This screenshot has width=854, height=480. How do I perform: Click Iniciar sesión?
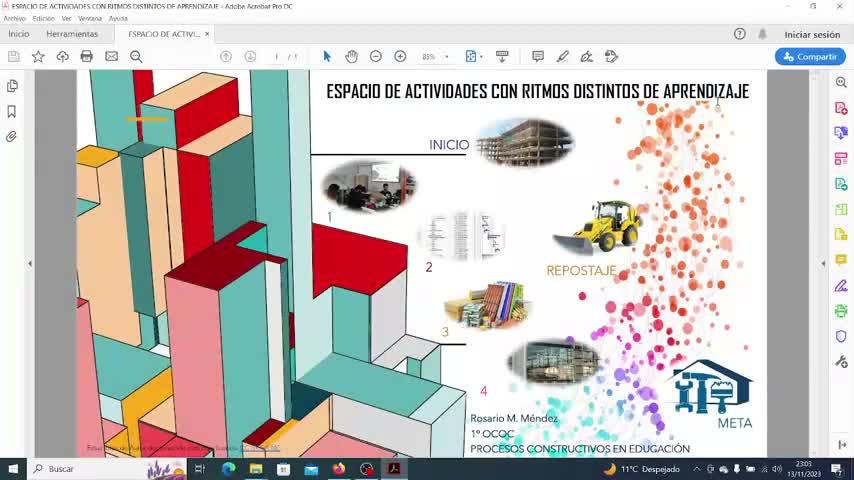click(x=812, y=34)
